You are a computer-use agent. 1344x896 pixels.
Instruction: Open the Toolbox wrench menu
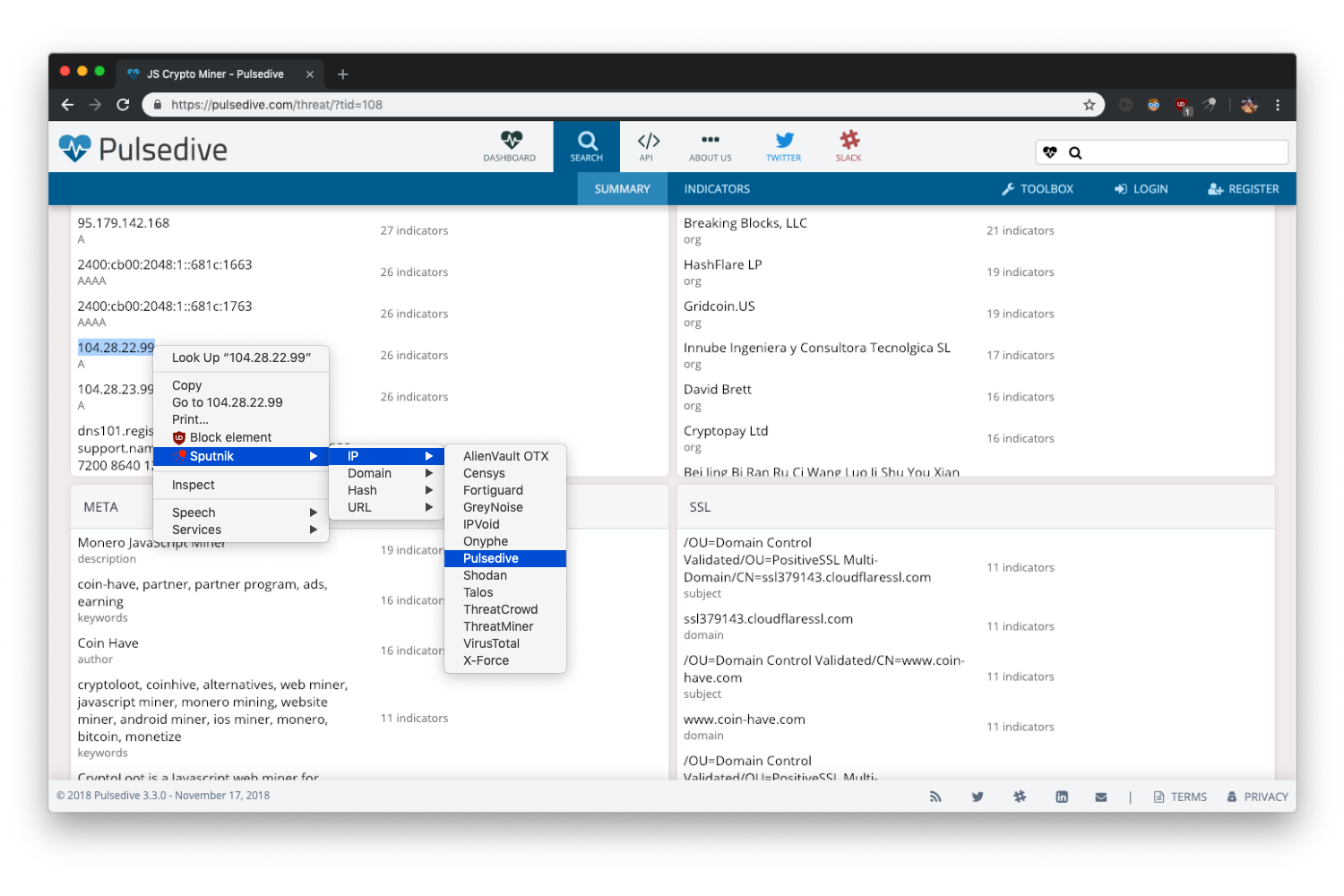1037,189
